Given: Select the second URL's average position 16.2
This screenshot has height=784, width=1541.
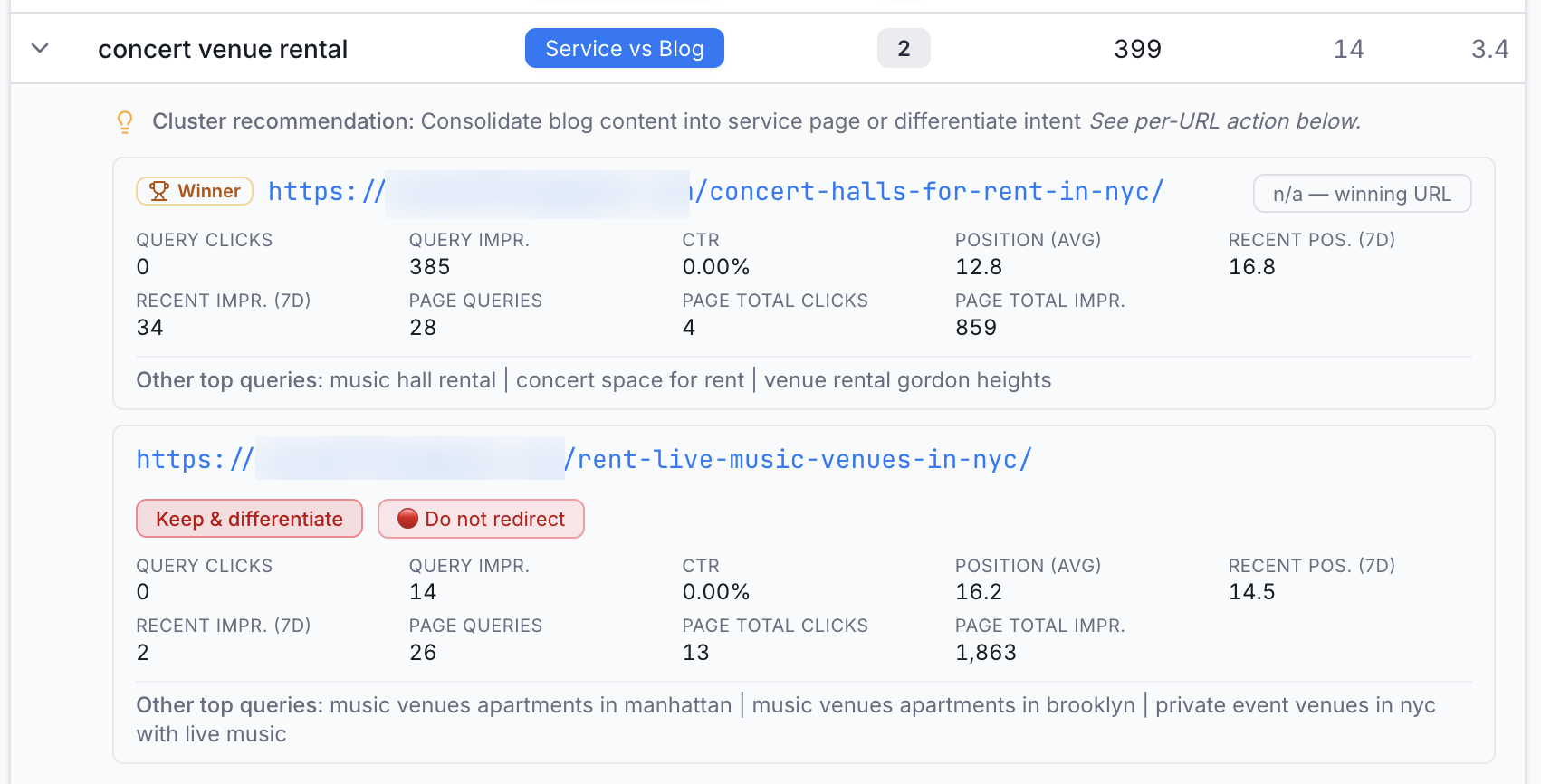Looking at the screenshot, I should pyautogui.click(x=979, y=592).
